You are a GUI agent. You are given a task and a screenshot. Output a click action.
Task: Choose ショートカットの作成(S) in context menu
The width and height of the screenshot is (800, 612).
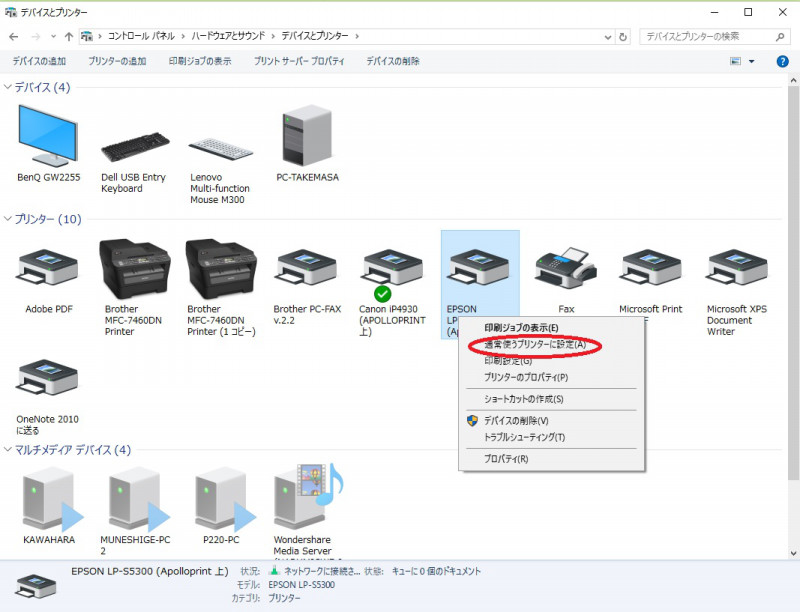[551, 399]
